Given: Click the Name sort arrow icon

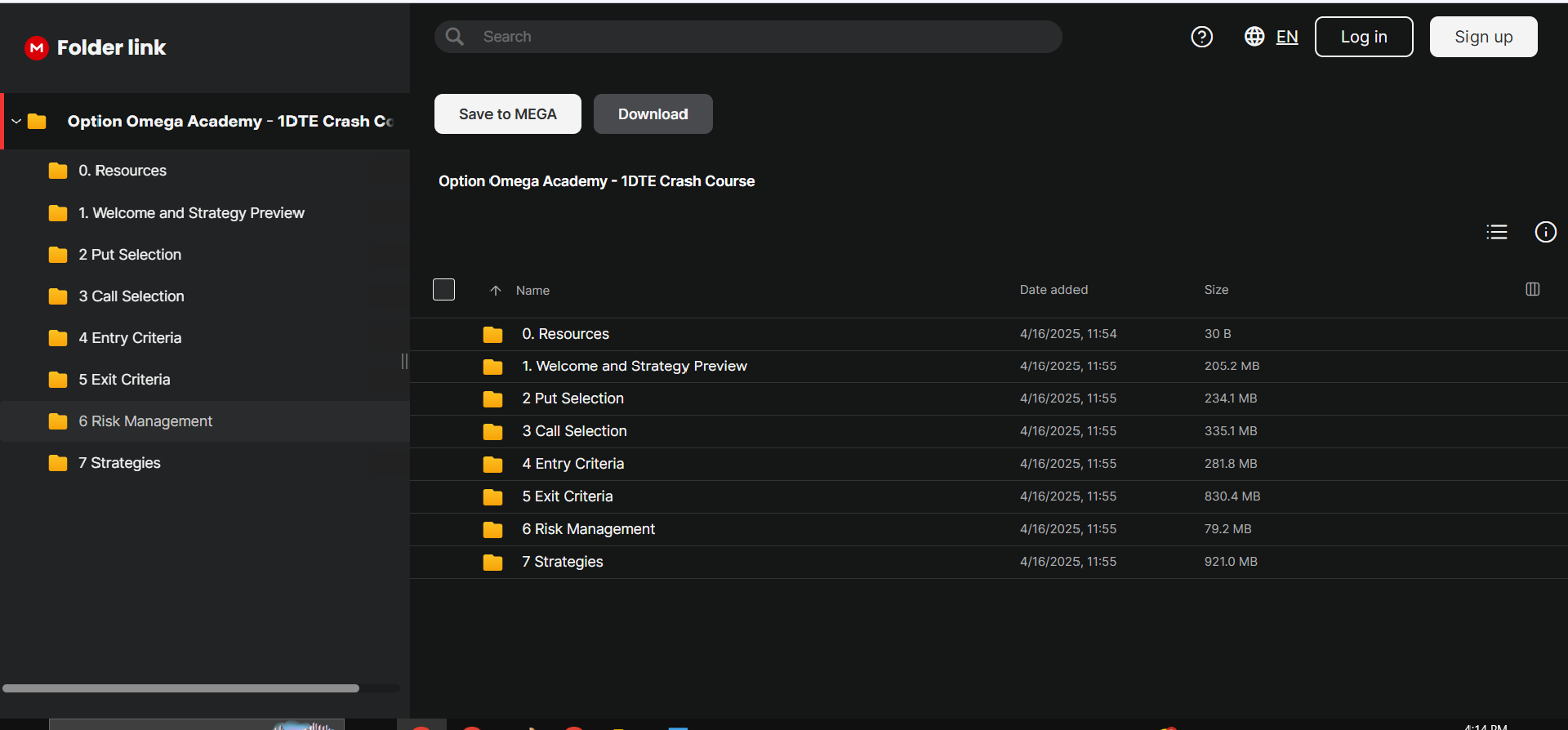Looking at the screenshot, I should point(495,291).
